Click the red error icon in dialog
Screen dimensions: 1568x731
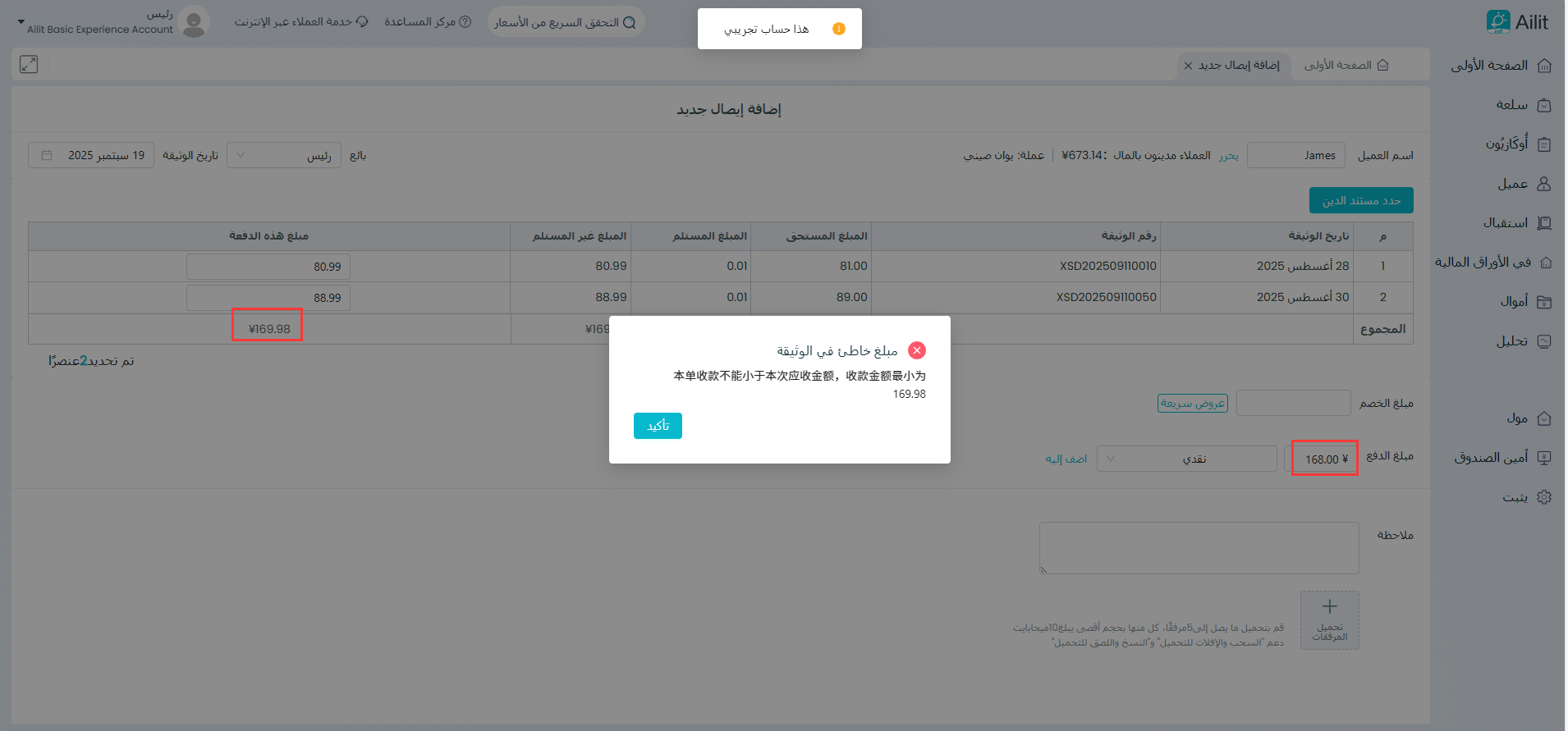pos(917,350)
